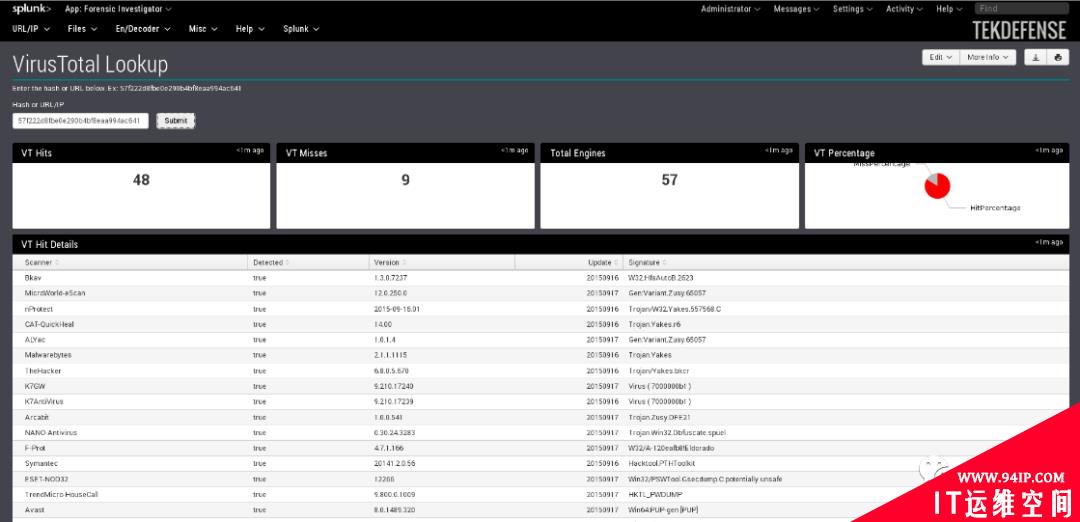Select the Avast scanner cell

(34, 510)
